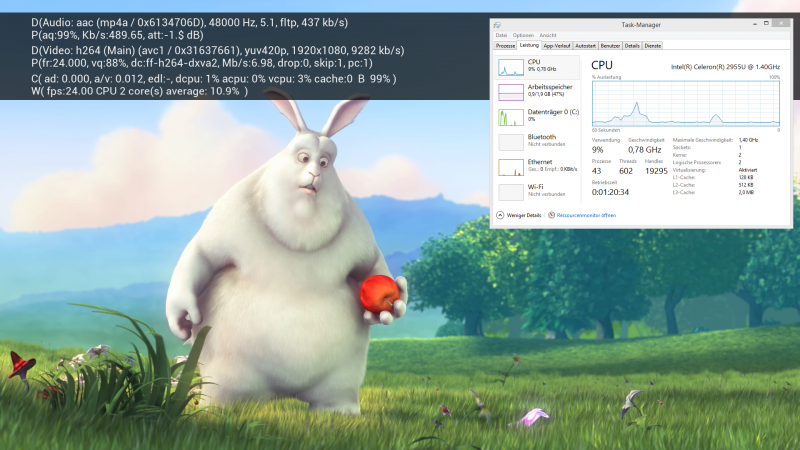Image resolution: width=800 pixels, height=450 pixels.
Task: Select the Ethernet graph entry
Action: (x=538, y=166)
